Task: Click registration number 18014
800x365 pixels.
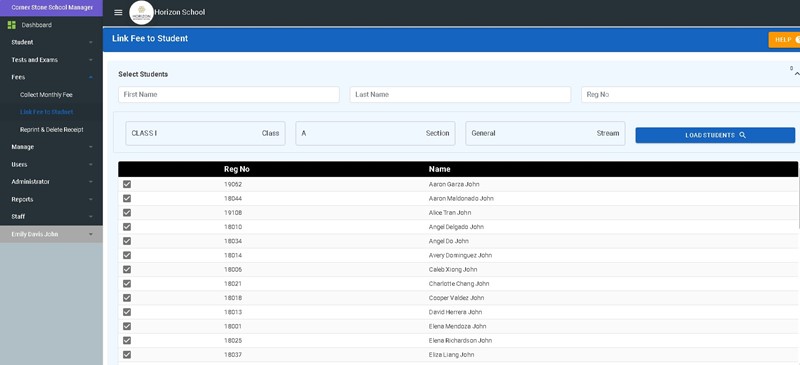Action: point(233,255)
